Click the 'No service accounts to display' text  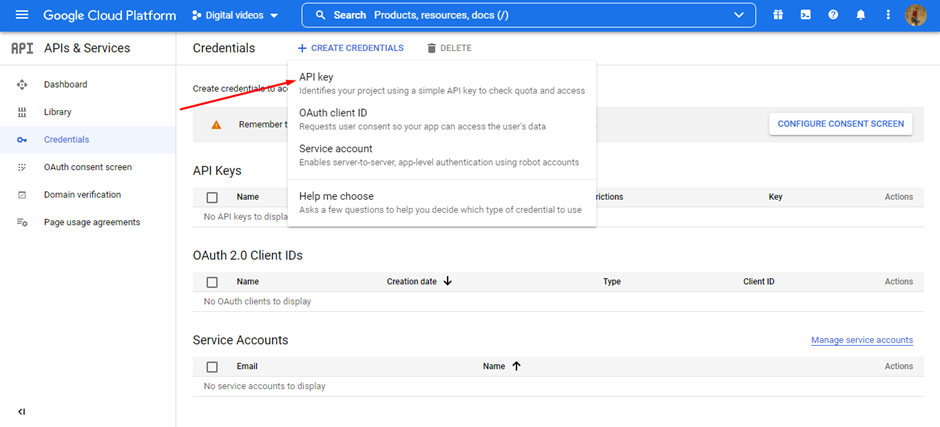coord(264,386)
